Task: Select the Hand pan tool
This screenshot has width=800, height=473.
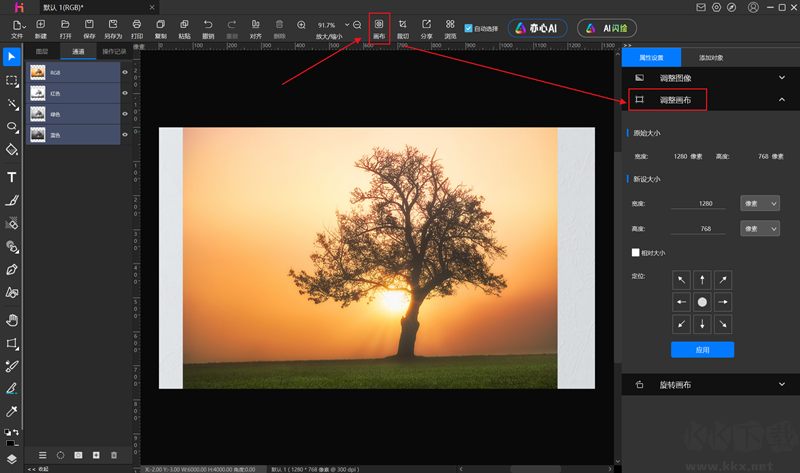Action: pyautogui.click(x=12, y=320)
